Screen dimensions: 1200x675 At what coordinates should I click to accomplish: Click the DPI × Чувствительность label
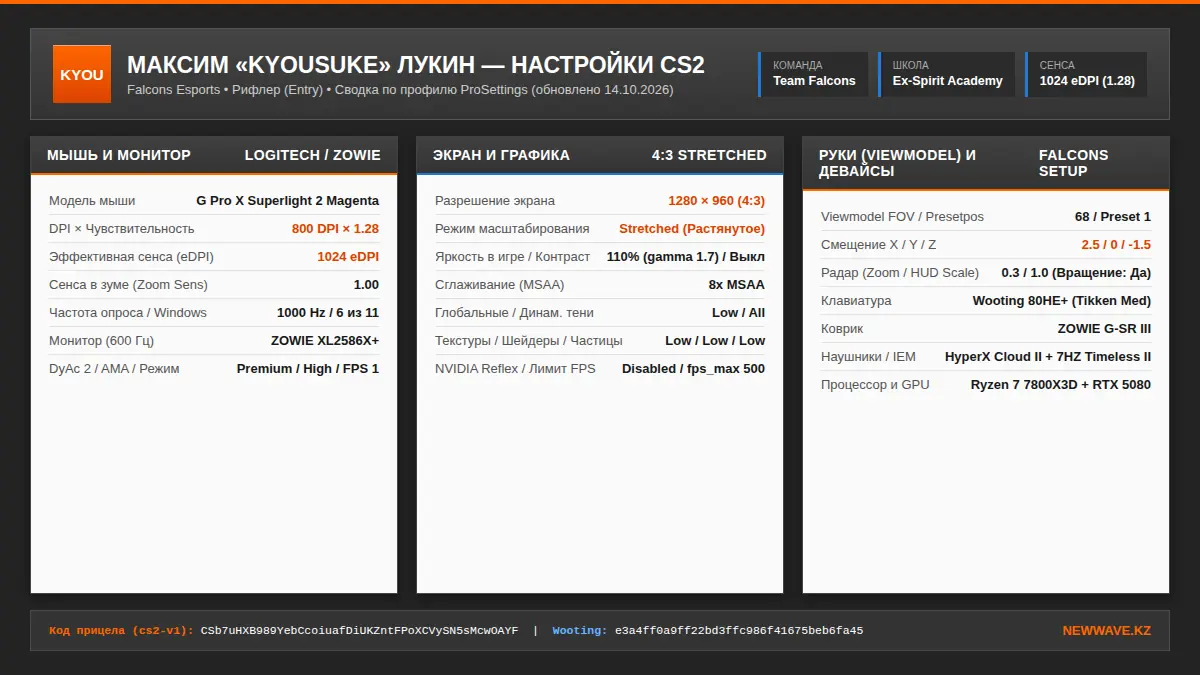(x=121, y=228)
